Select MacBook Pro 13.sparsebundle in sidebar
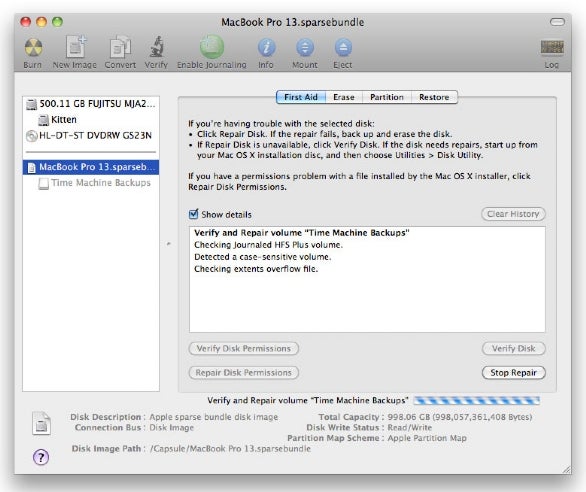 [91, 167]
